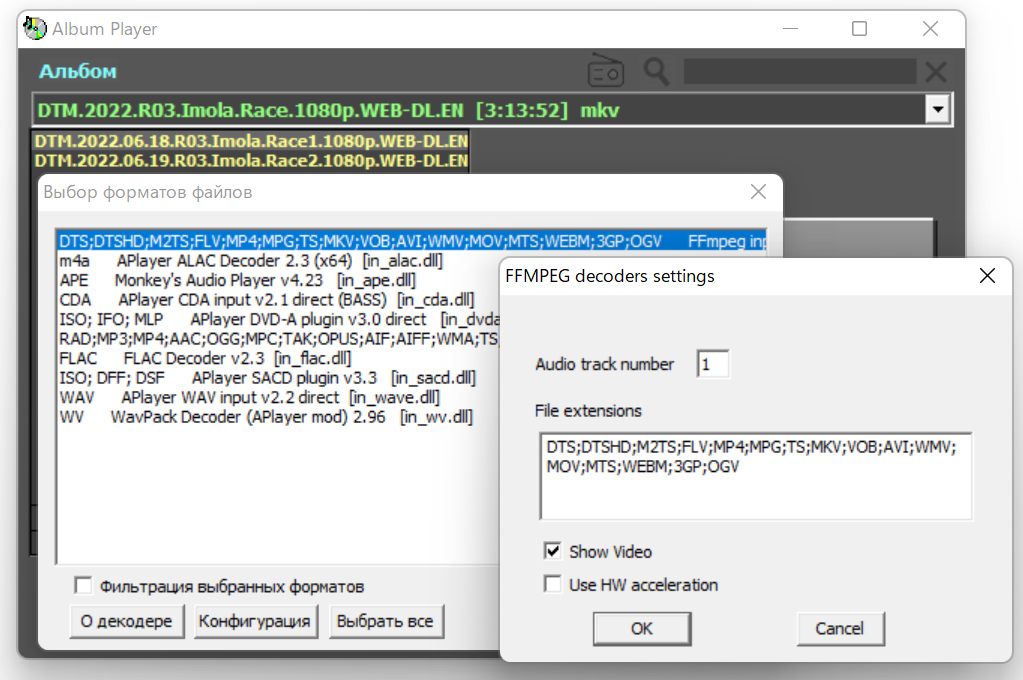Select the FFmpeg DTS;DTSHD;M2TS formats row
Viewport: 1023px width, 680px height.
tap(412, 241)
